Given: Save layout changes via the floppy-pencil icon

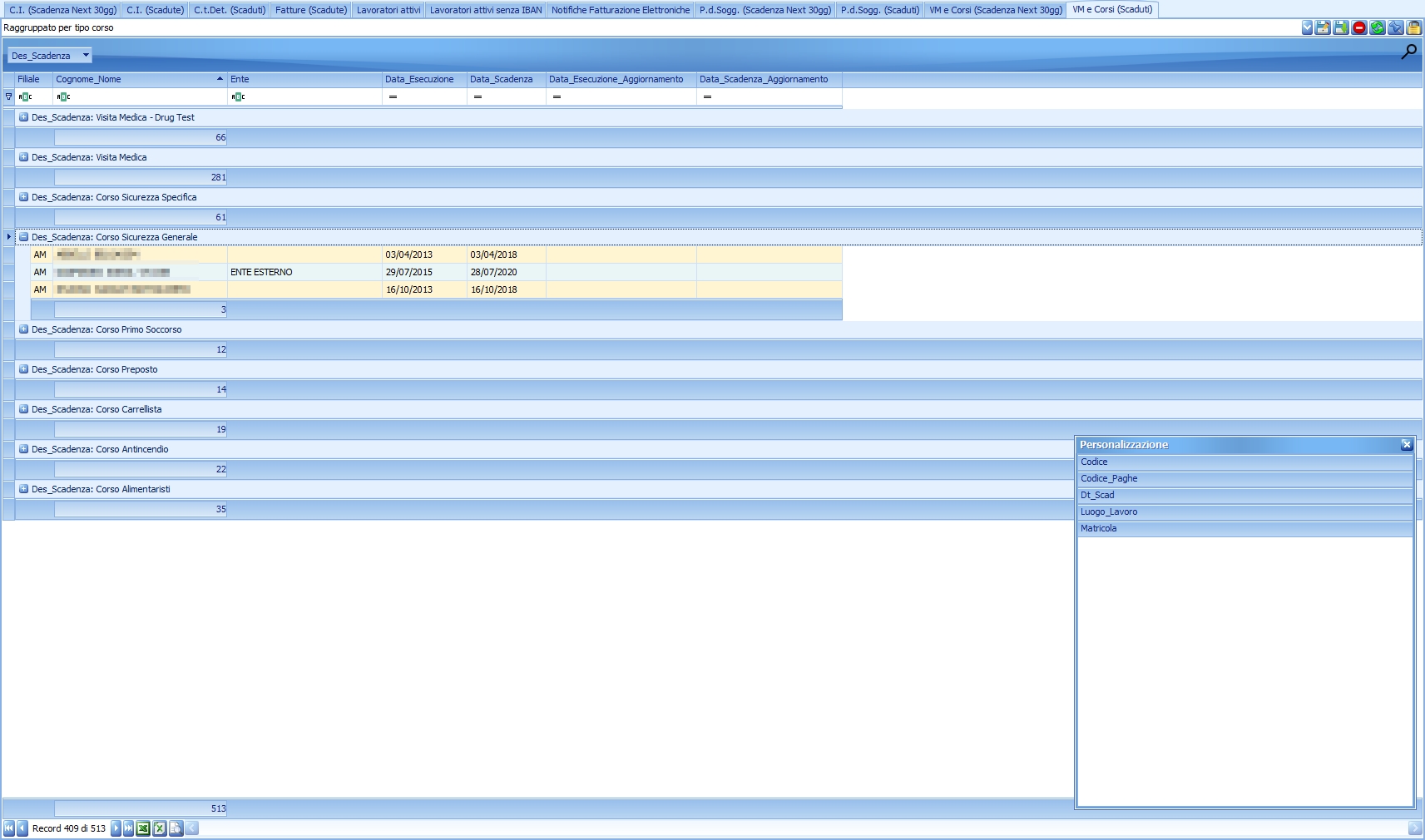Looking at the screenshot, I should [1324, 27].
